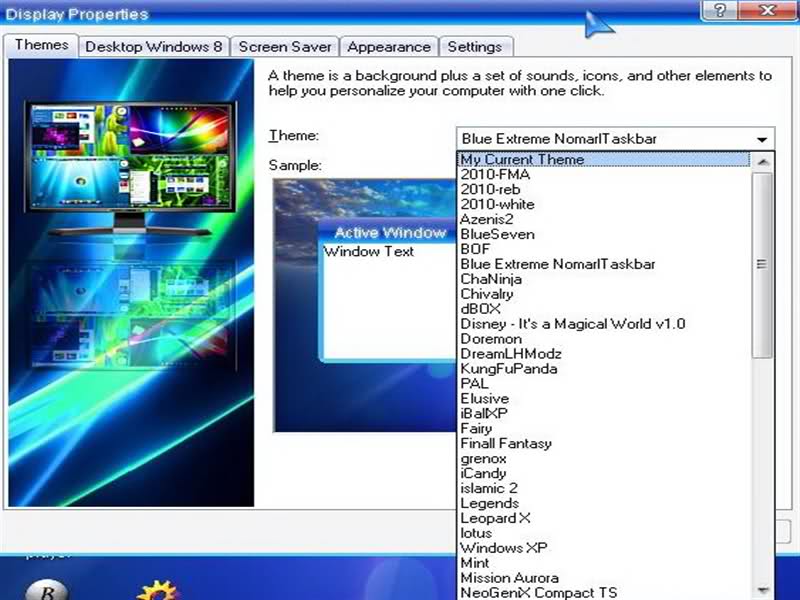Open the Themes tab

click(x=41, y=45)
